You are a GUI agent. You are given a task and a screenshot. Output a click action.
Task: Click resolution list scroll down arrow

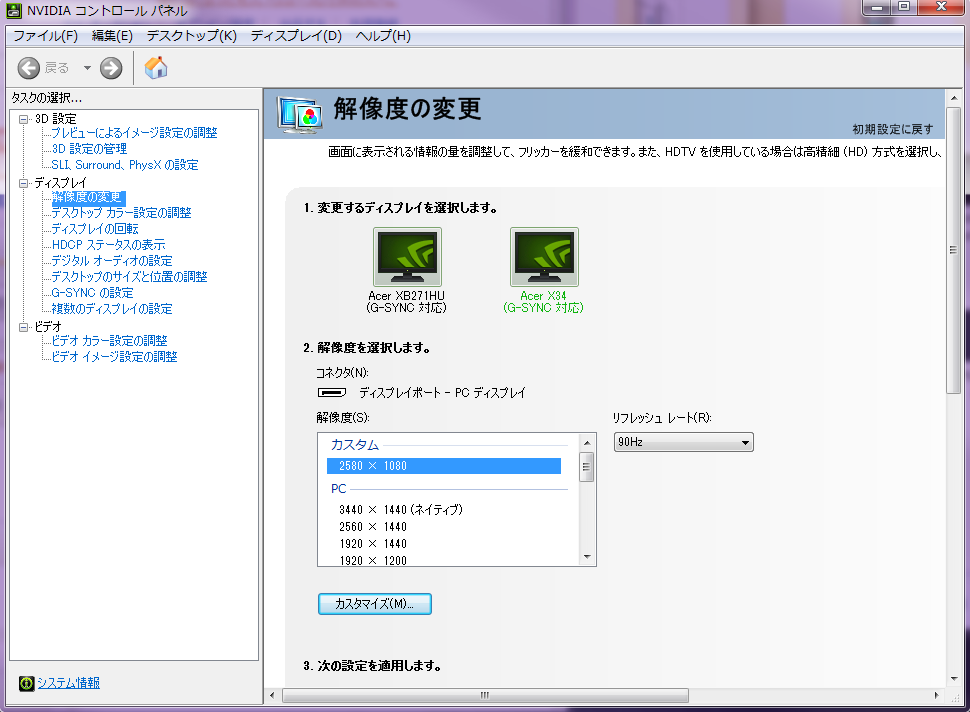coord(587,557)
